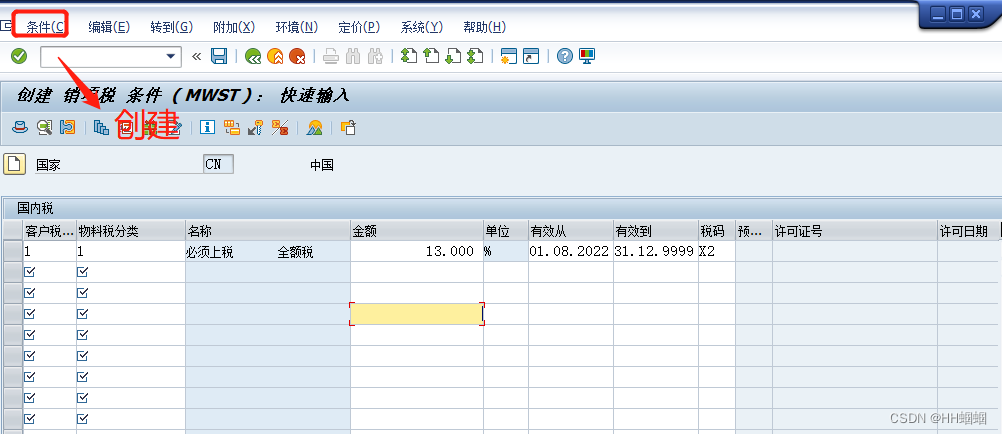Screen dimensions: 1002x434
Task: Open the 附加(X) menu
Action: (x=234, y=27)
